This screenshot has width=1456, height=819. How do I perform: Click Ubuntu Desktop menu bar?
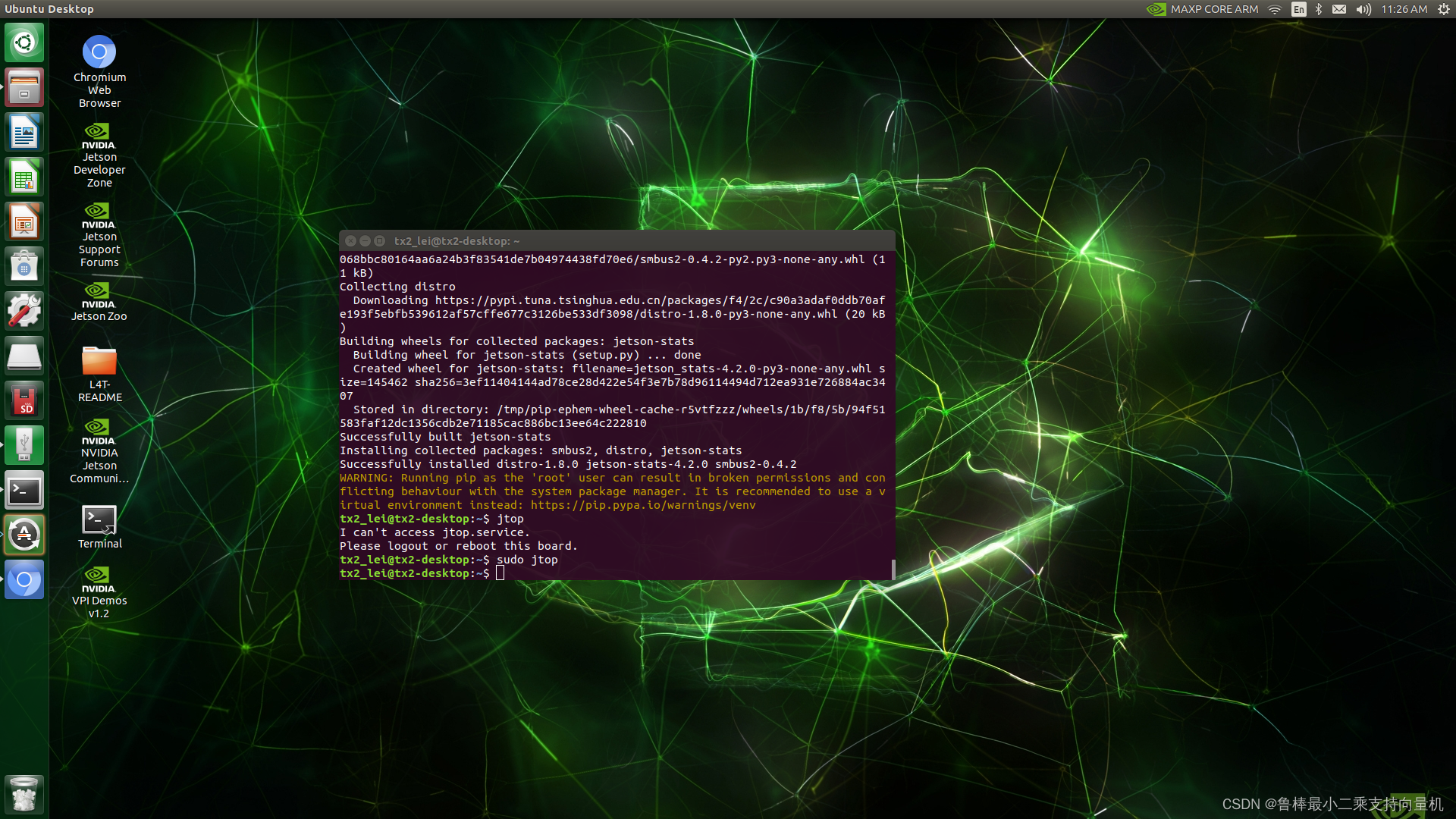[49, 10]
